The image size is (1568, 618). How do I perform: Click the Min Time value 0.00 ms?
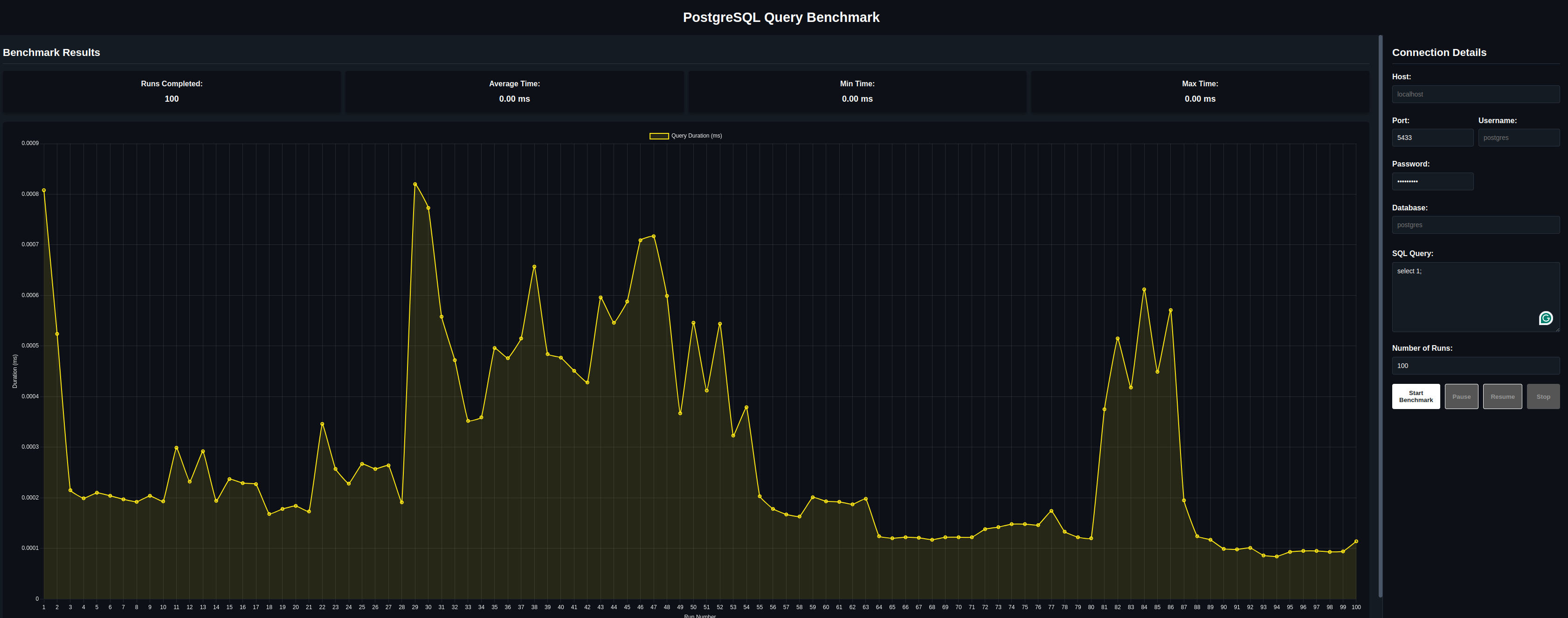(857, 98)
